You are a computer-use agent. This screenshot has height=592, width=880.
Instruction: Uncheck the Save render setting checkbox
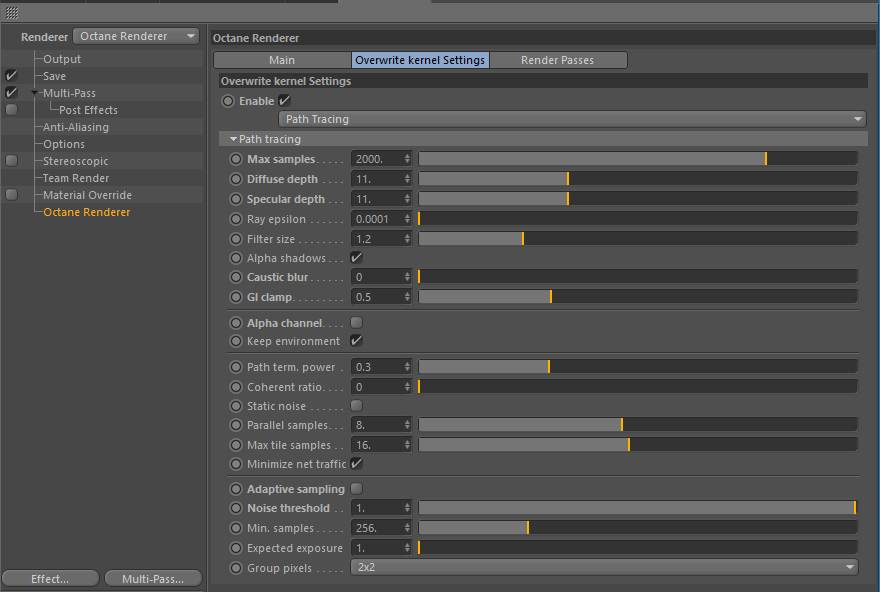coord(11,76)
